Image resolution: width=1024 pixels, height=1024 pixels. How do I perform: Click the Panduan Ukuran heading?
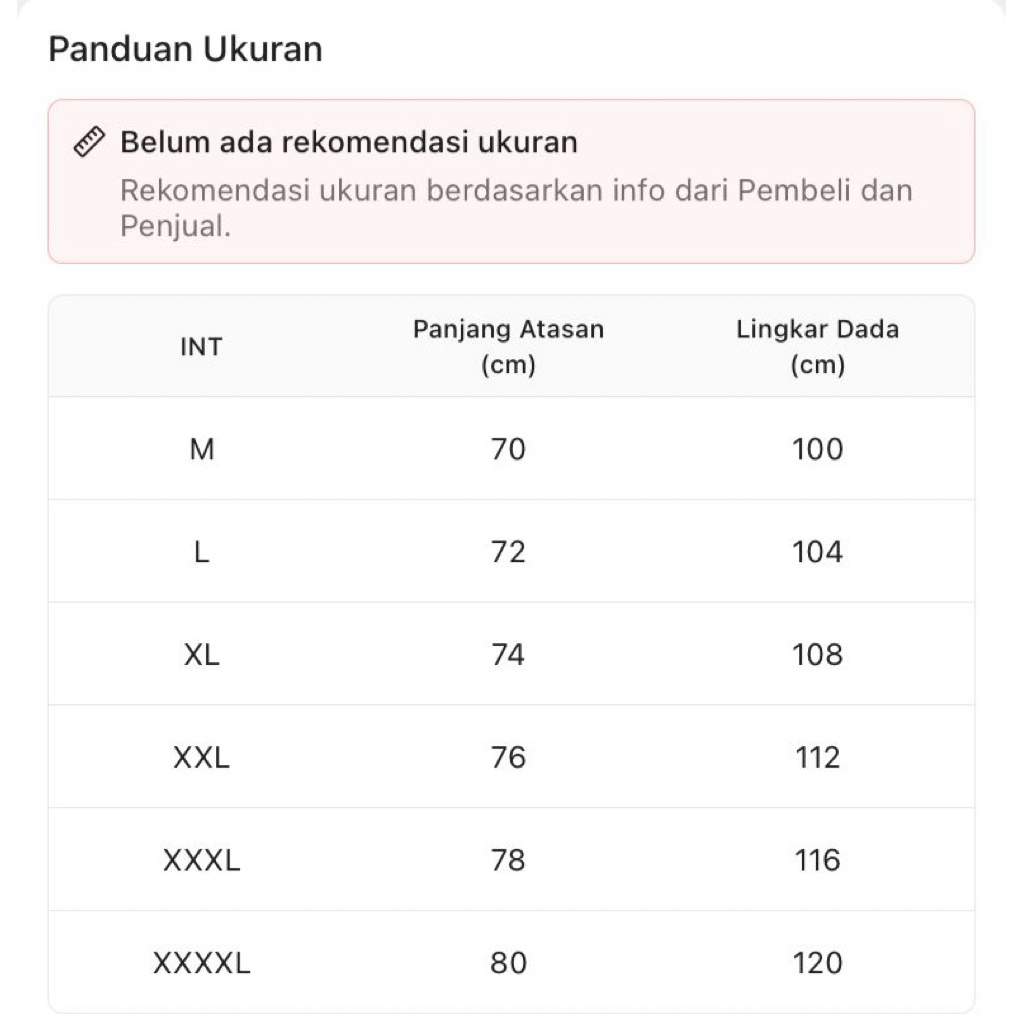[185, 50]
